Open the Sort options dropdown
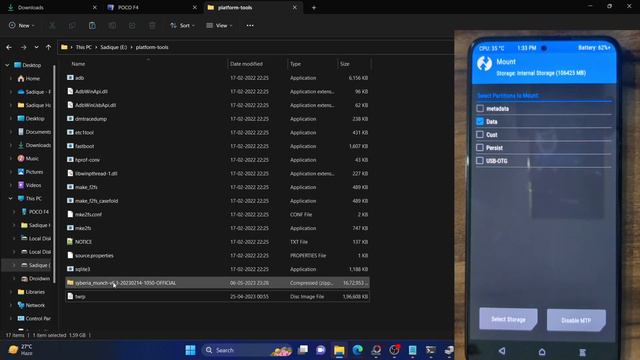Screen dimensions: 640x360 tap(182, 26)
